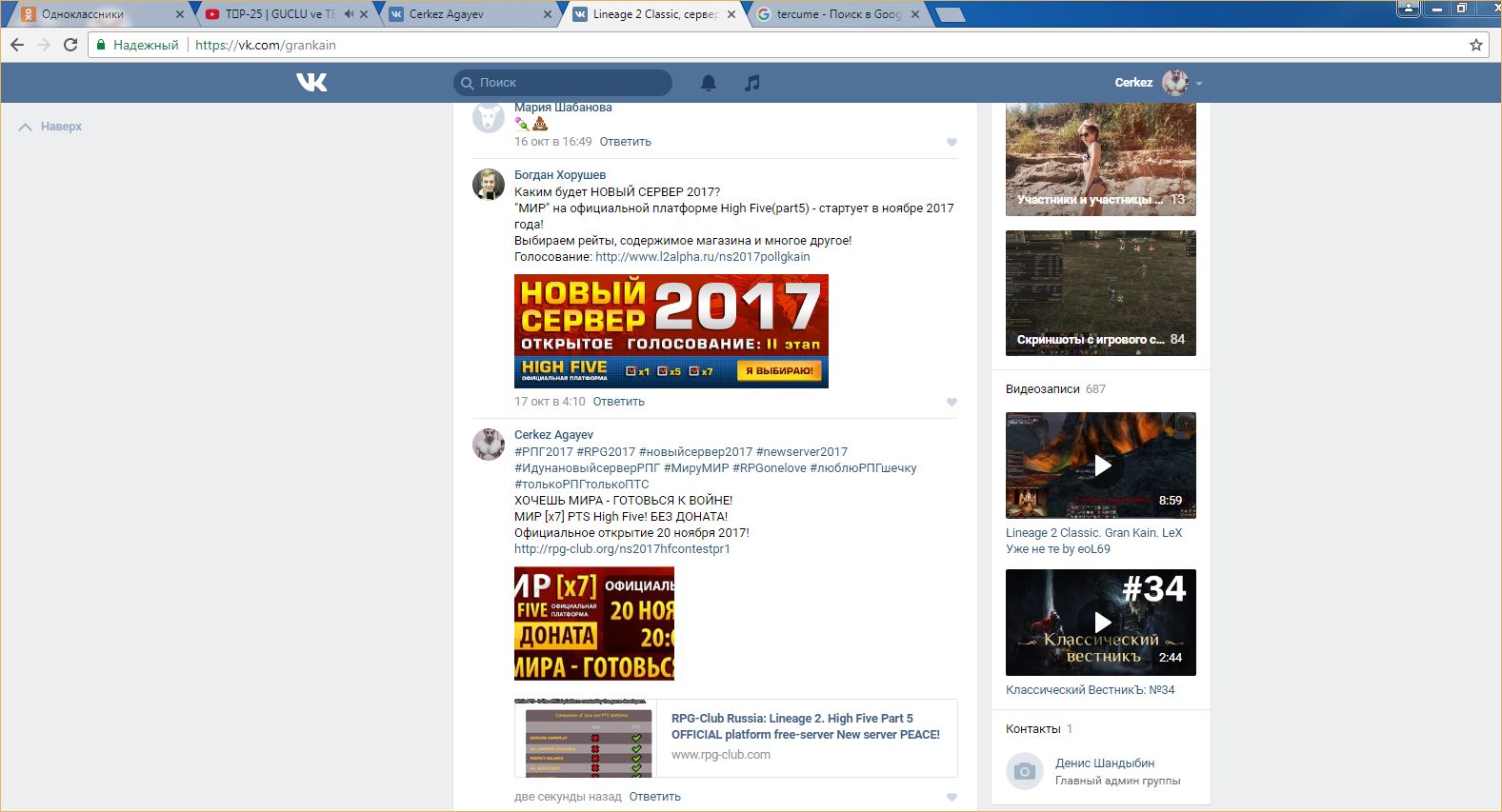The height and width of the screenshot is (812, 1502).
Task: Click Ответить under Мария Шабанова's comment
Action: click(626, 142)
